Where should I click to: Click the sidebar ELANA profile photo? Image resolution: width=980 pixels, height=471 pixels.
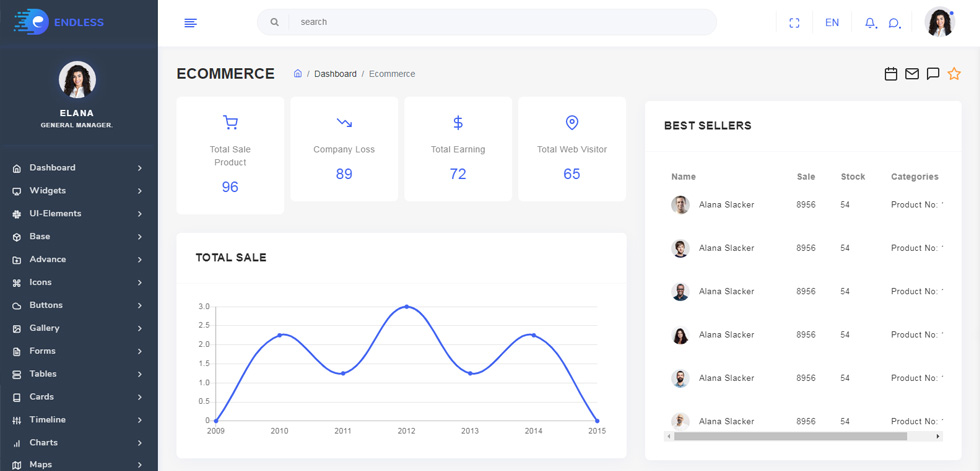point(77,79)
